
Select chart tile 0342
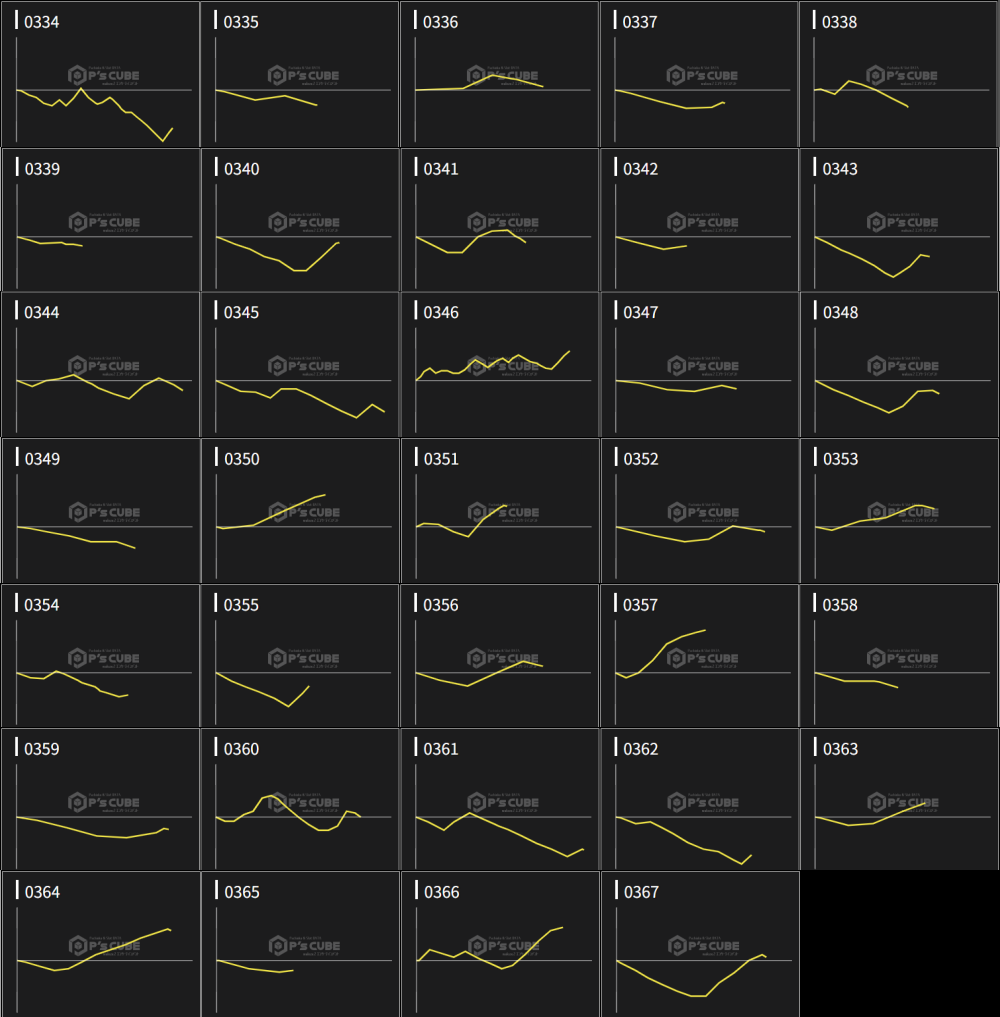point(699,221)
